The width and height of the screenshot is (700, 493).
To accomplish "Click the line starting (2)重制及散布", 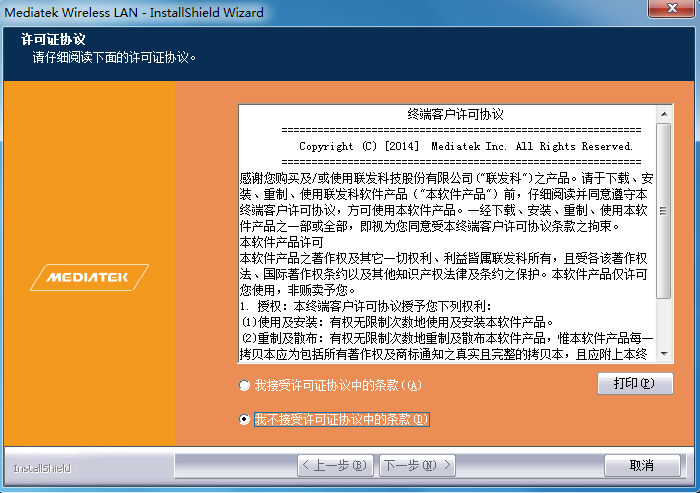I will [447, 338].
